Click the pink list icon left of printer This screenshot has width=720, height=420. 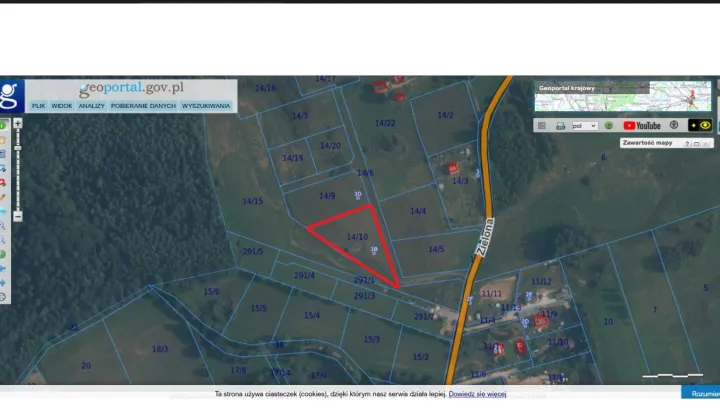pos(542,125)
